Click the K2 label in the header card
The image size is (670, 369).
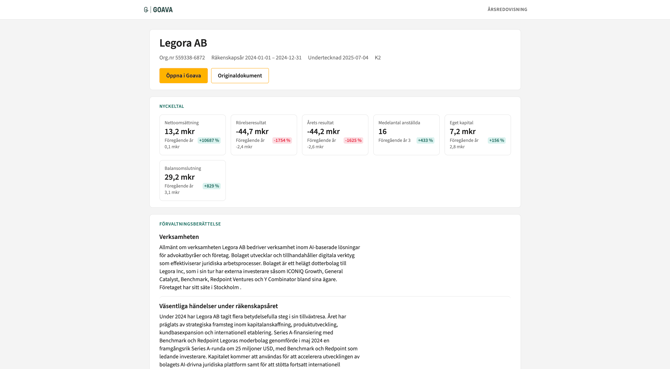point(378,58)
